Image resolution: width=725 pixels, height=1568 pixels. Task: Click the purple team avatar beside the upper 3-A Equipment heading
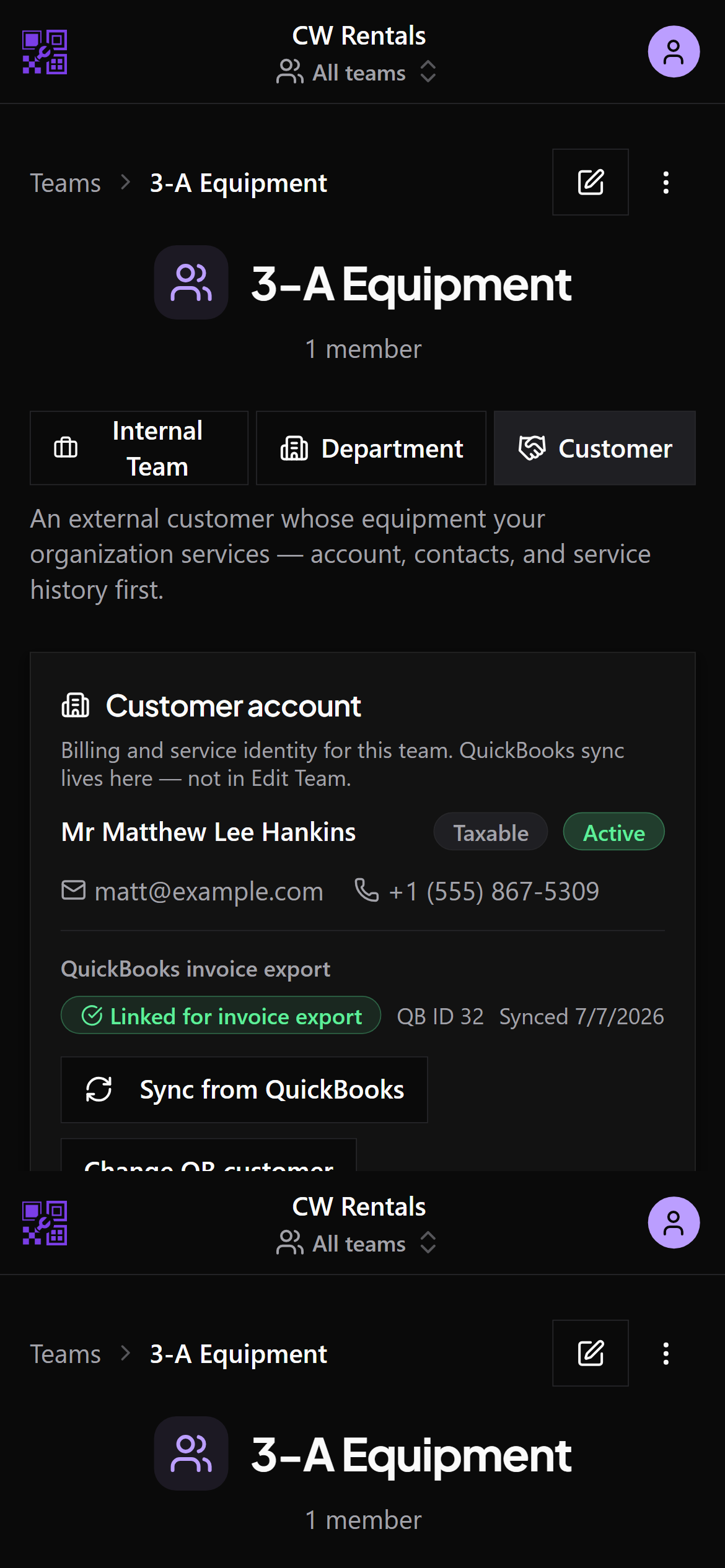pyautogui.click(x=191, y=282)
